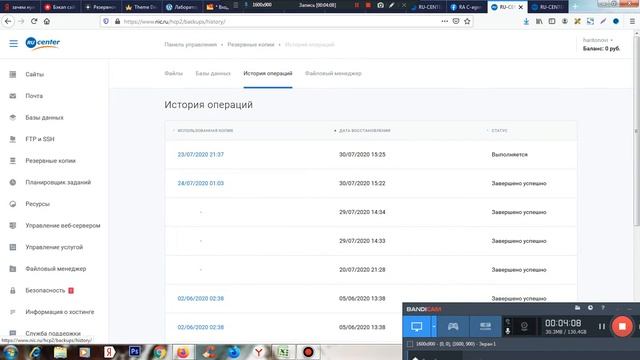640x360 pixels.
Task: Close the active RU-CENTER browser tab
Action: pos(521,7)
